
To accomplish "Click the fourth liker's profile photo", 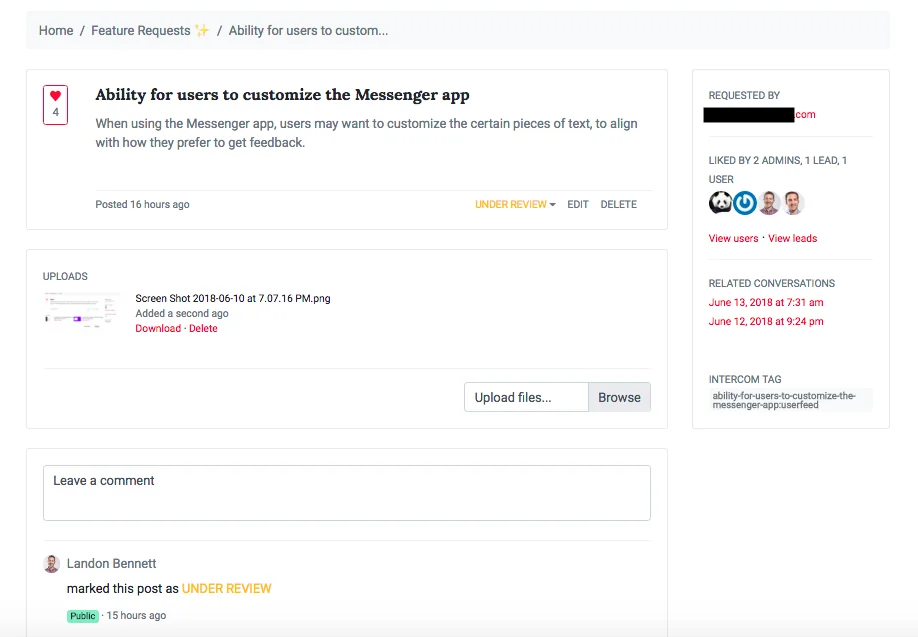I will click(x=792, y=203).
